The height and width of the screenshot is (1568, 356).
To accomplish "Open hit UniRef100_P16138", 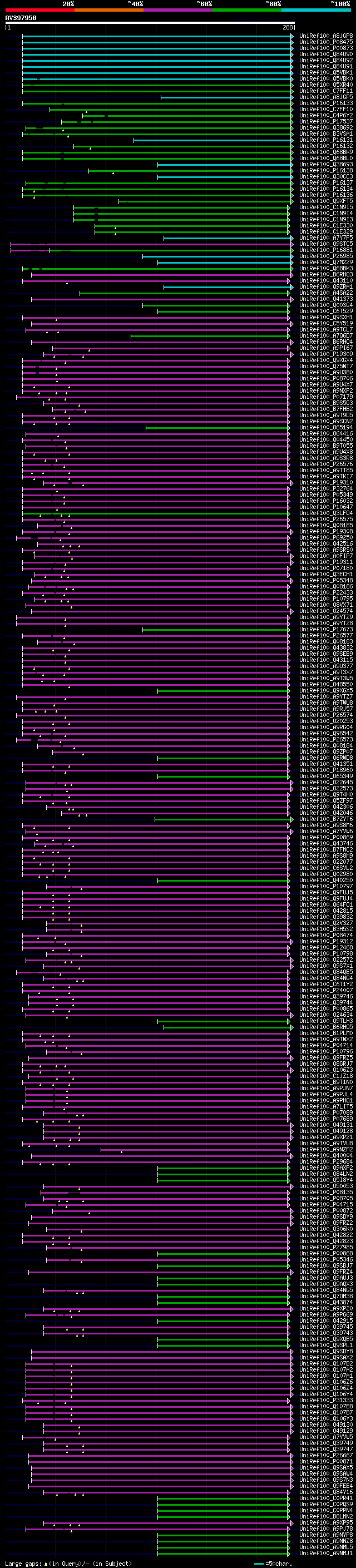I will (x=326, y=170).
